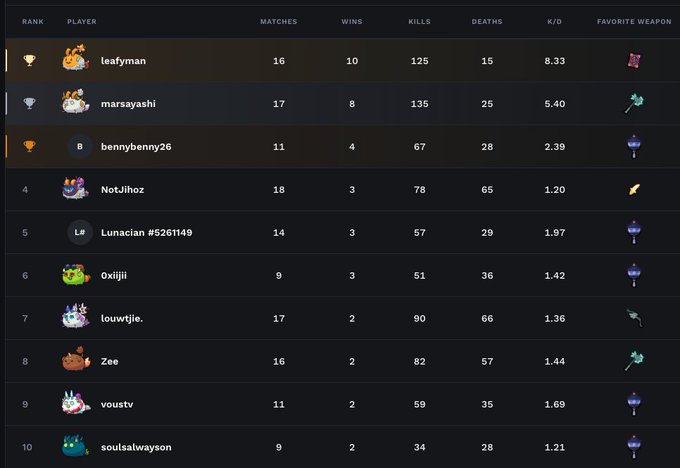Click louwtjie.'s avatar icon
The width and height of the screenshot is (680, 468).
(x=76, y=316)
